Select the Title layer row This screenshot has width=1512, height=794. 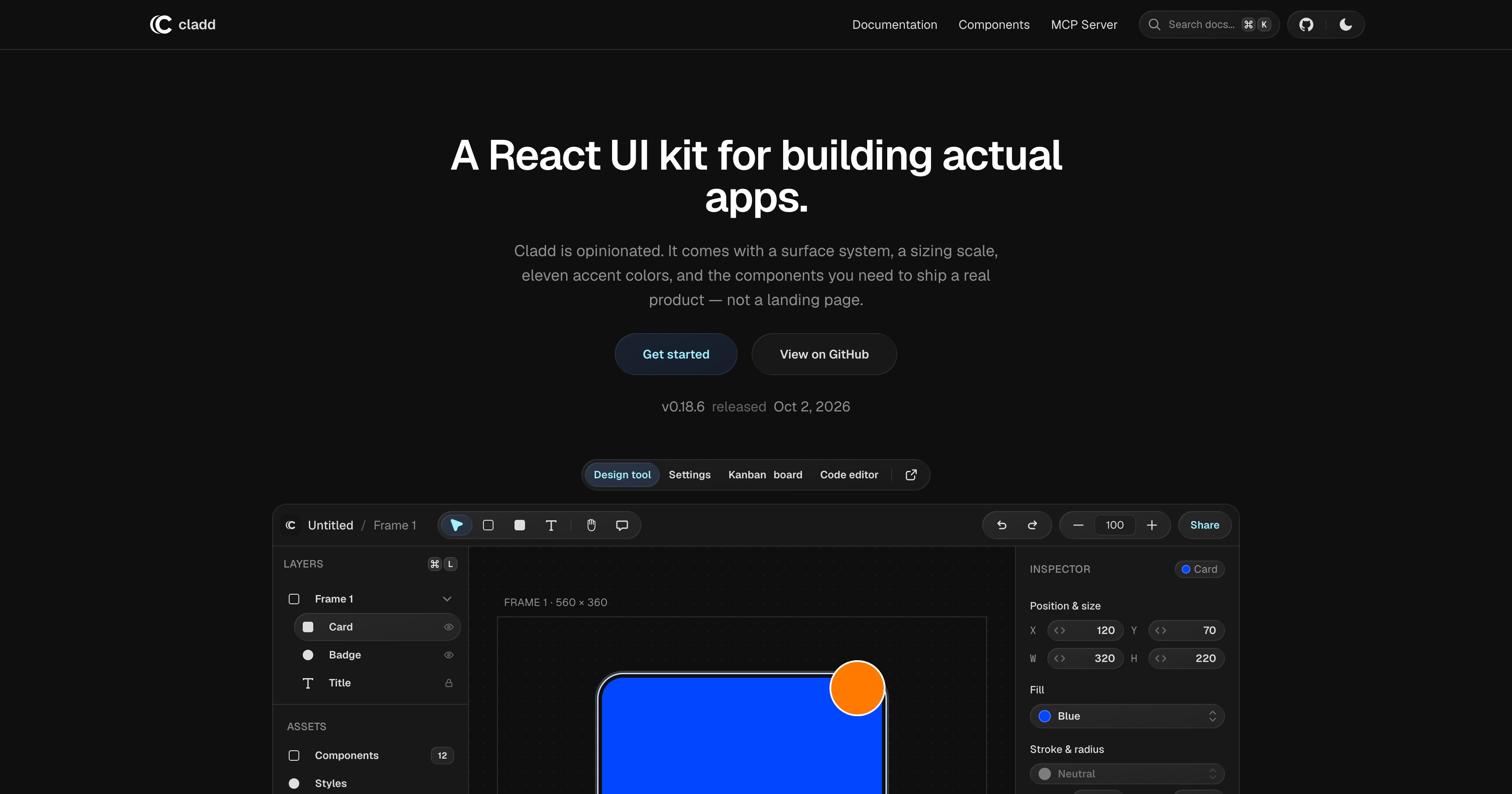(x=377, y=683)
